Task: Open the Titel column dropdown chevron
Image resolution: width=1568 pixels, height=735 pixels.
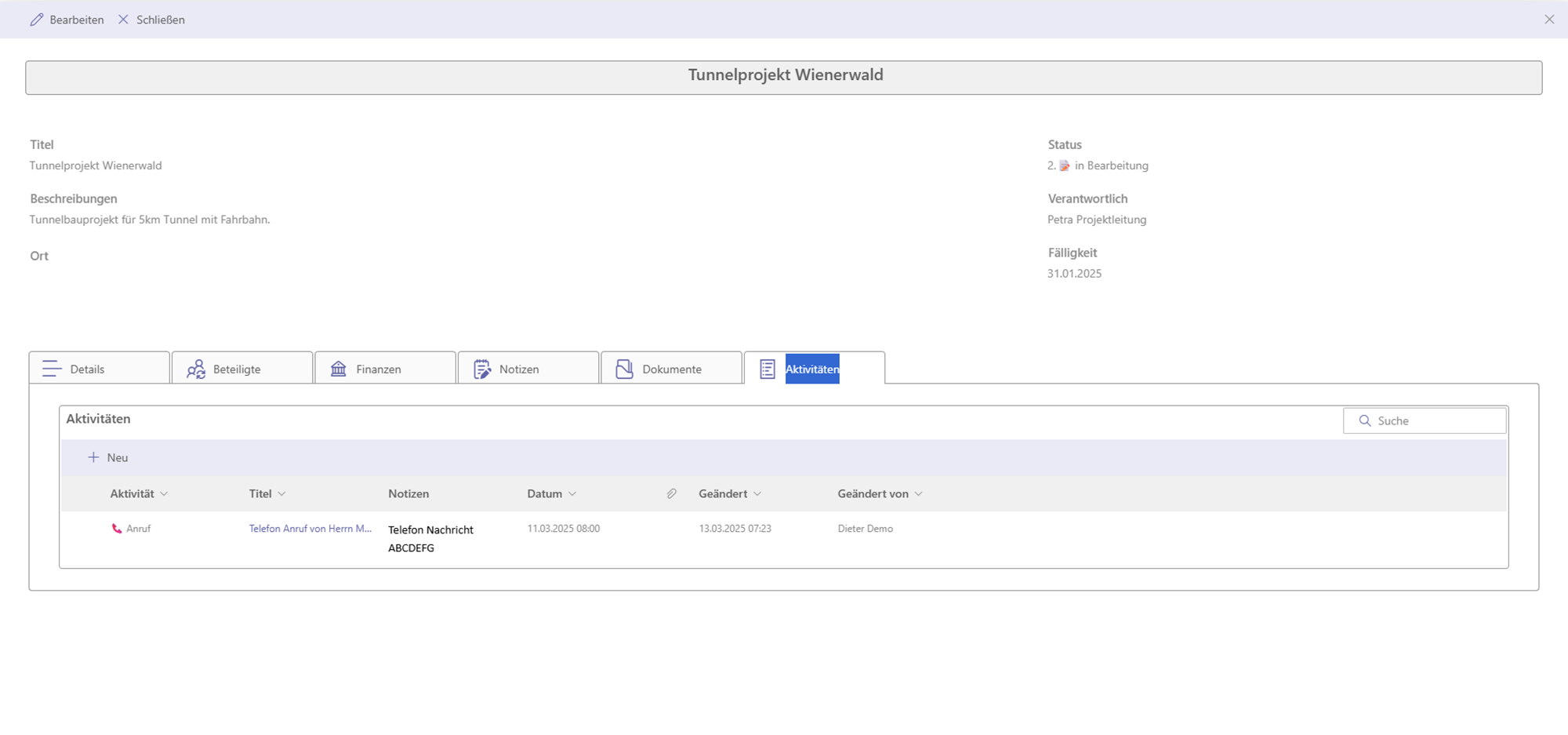Action: [281, 493]
